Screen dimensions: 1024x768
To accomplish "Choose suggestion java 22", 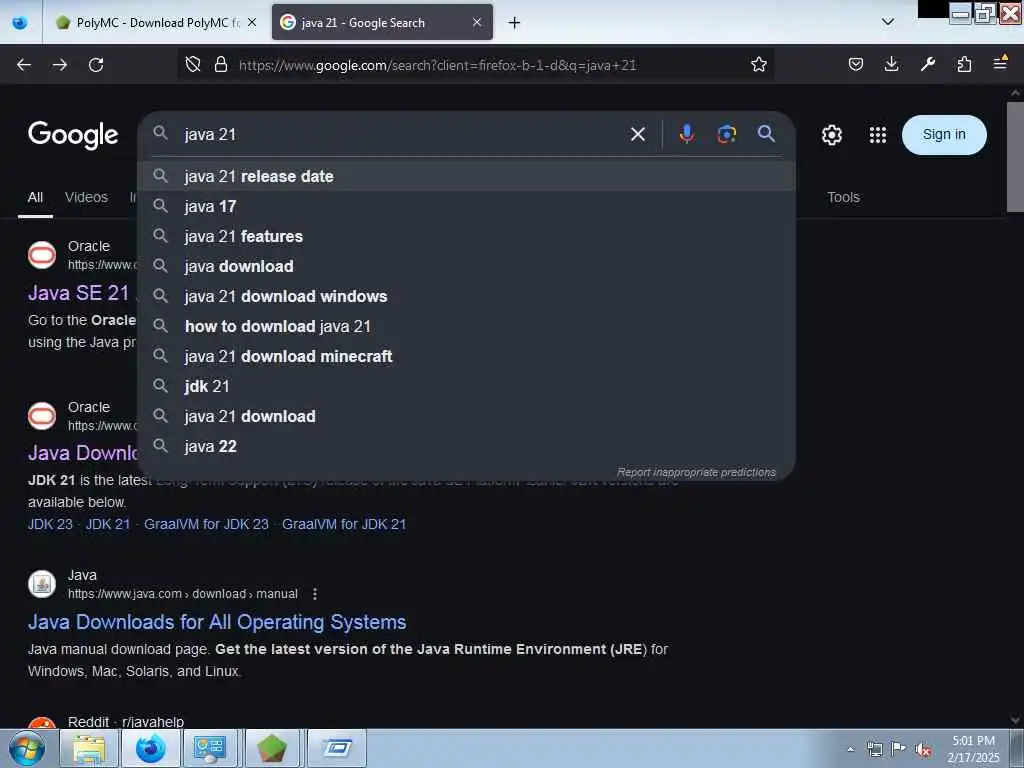I will pos(468,447).
